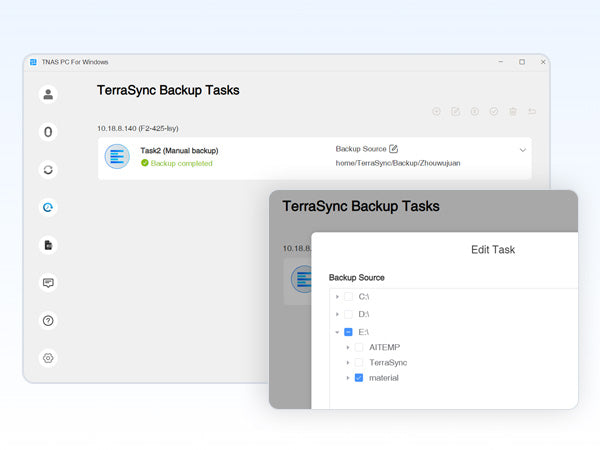The width and height of the screenshot is (600, 450).
Task: Expand Task2 details with the chevron
Action: click(522, 150)
